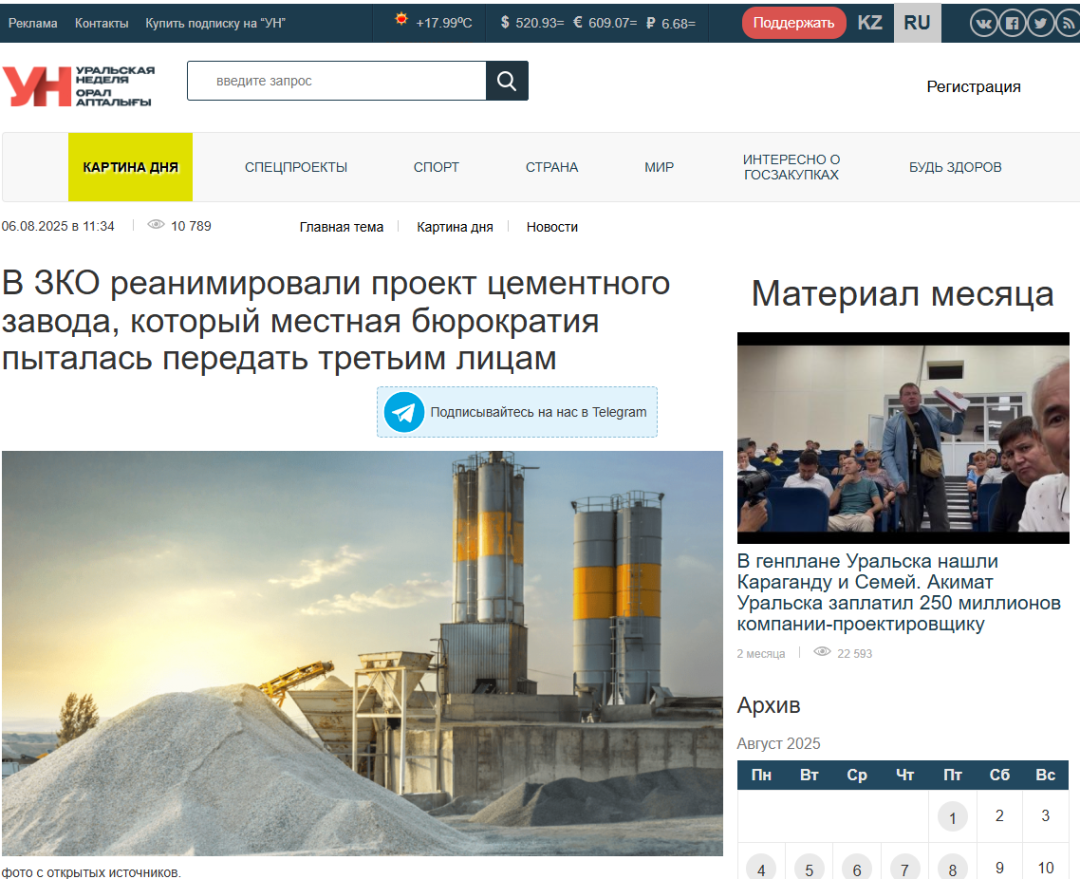Select archive date 8 in calendar
The width and height of the screenshot is (1080, 879).
click(x=953, y=869)
